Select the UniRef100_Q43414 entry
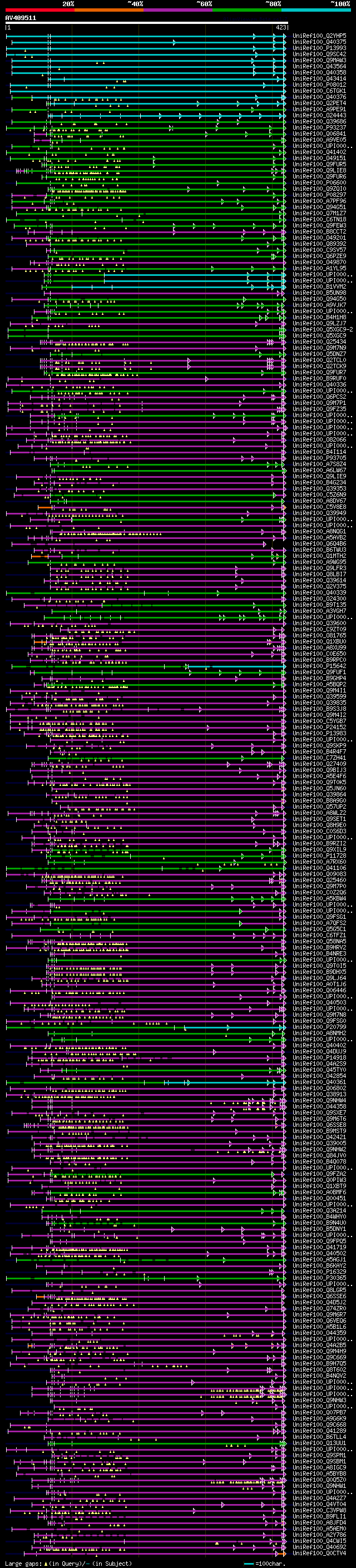 coord(319,79)
